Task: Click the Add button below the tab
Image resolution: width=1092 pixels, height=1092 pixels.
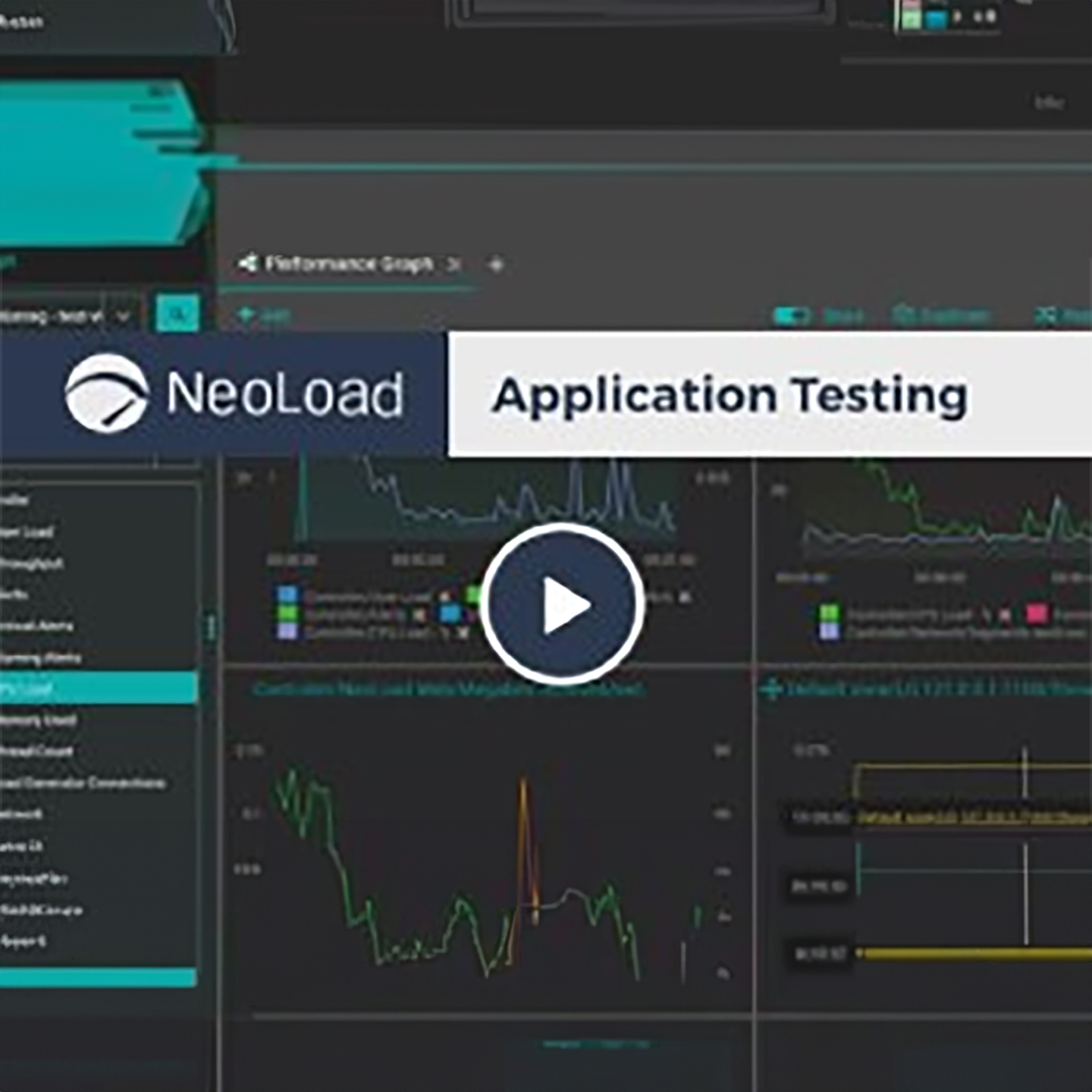Action: pyautogui.click(x=263, y=315)
